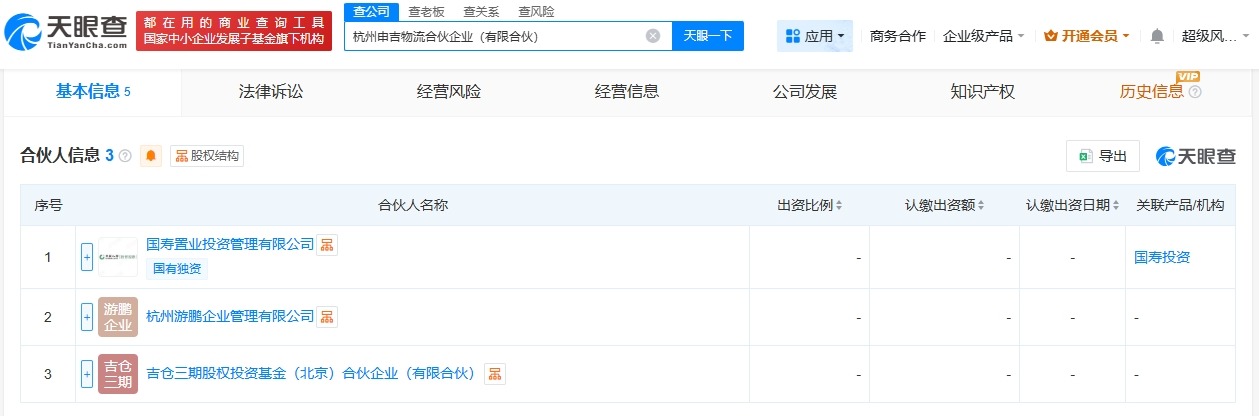The image size is (1259, 416).
Task: Click the 序号 column header
Action: coord(48,205)
